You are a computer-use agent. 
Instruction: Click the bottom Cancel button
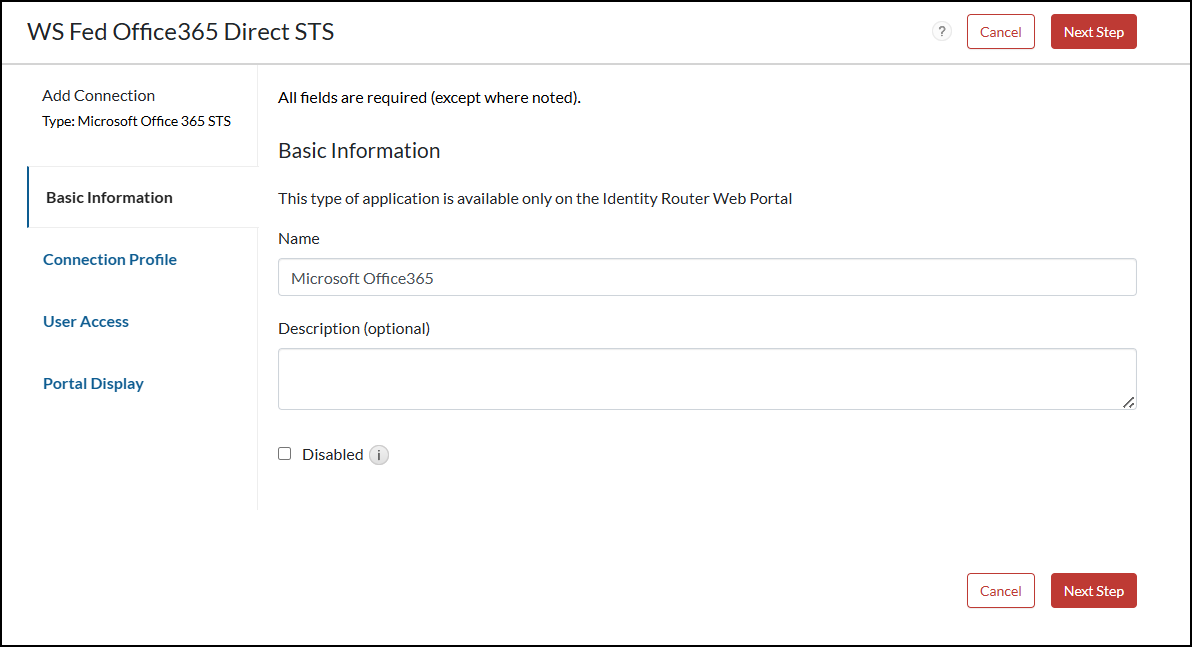point(1000,591)
